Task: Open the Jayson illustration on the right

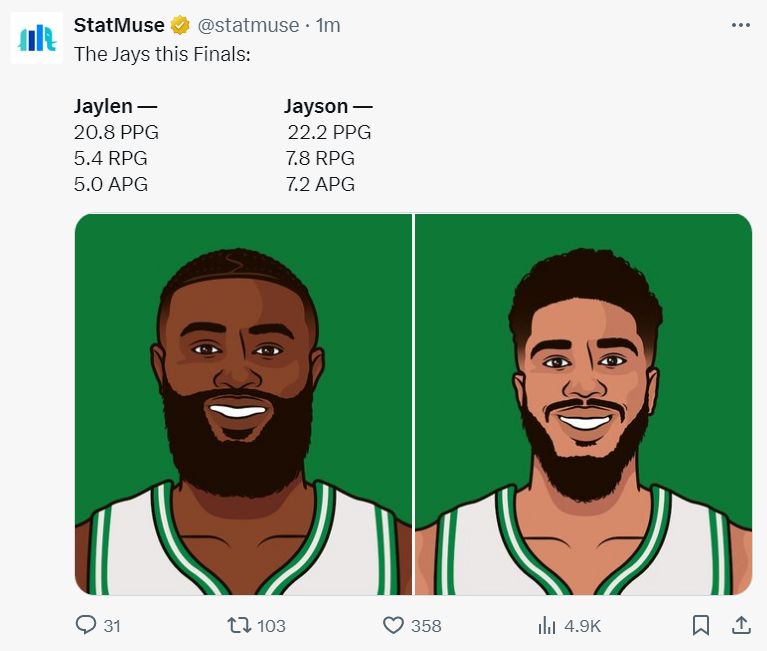Action: pyautogui.click(x=584, y=404)
